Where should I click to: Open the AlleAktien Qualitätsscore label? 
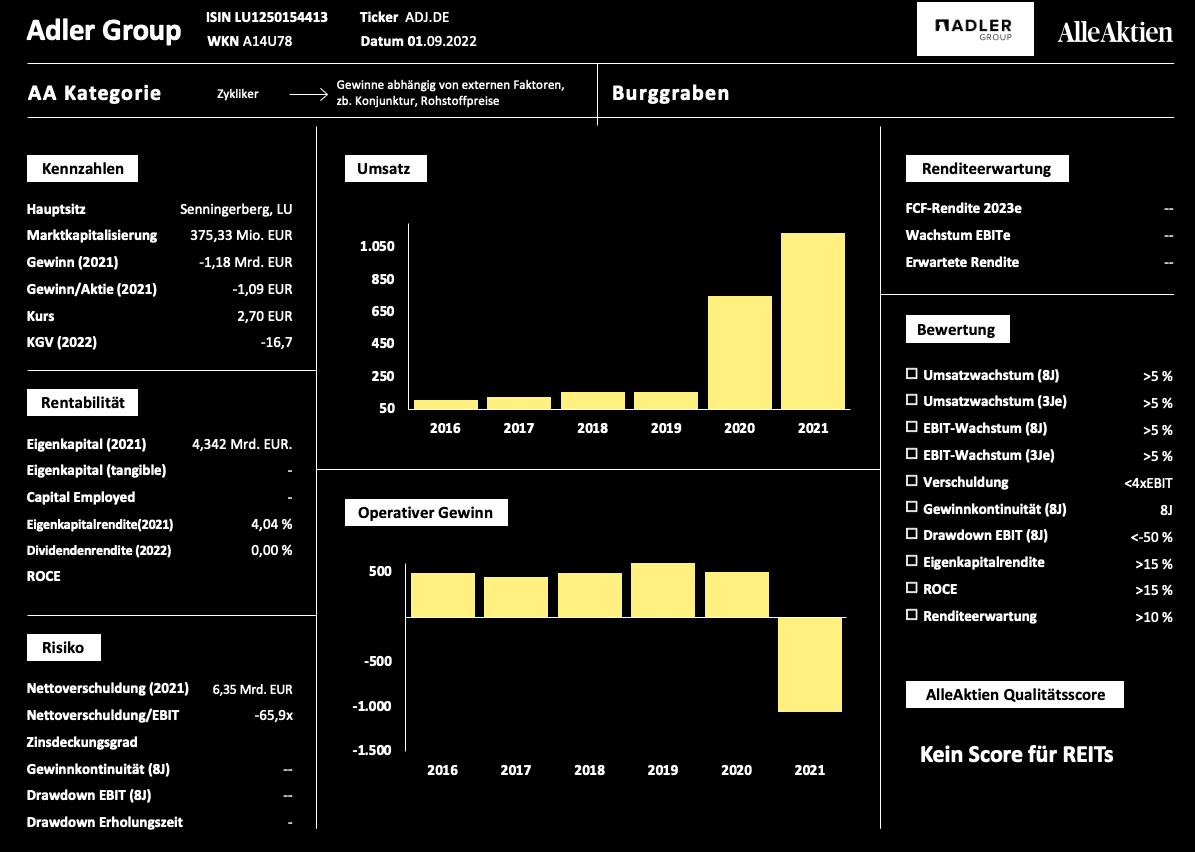point(1014,694)
